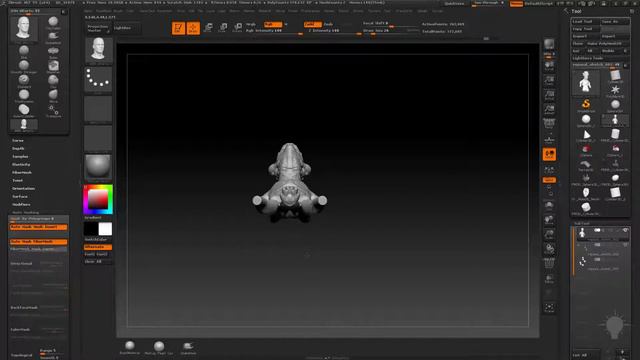Toggle the Zsub sculpt mode button

pos(328,24)
